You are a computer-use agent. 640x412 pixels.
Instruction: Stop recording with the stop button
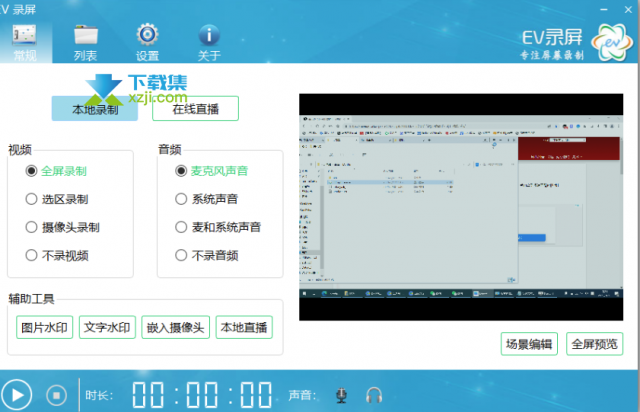point(56,395)
